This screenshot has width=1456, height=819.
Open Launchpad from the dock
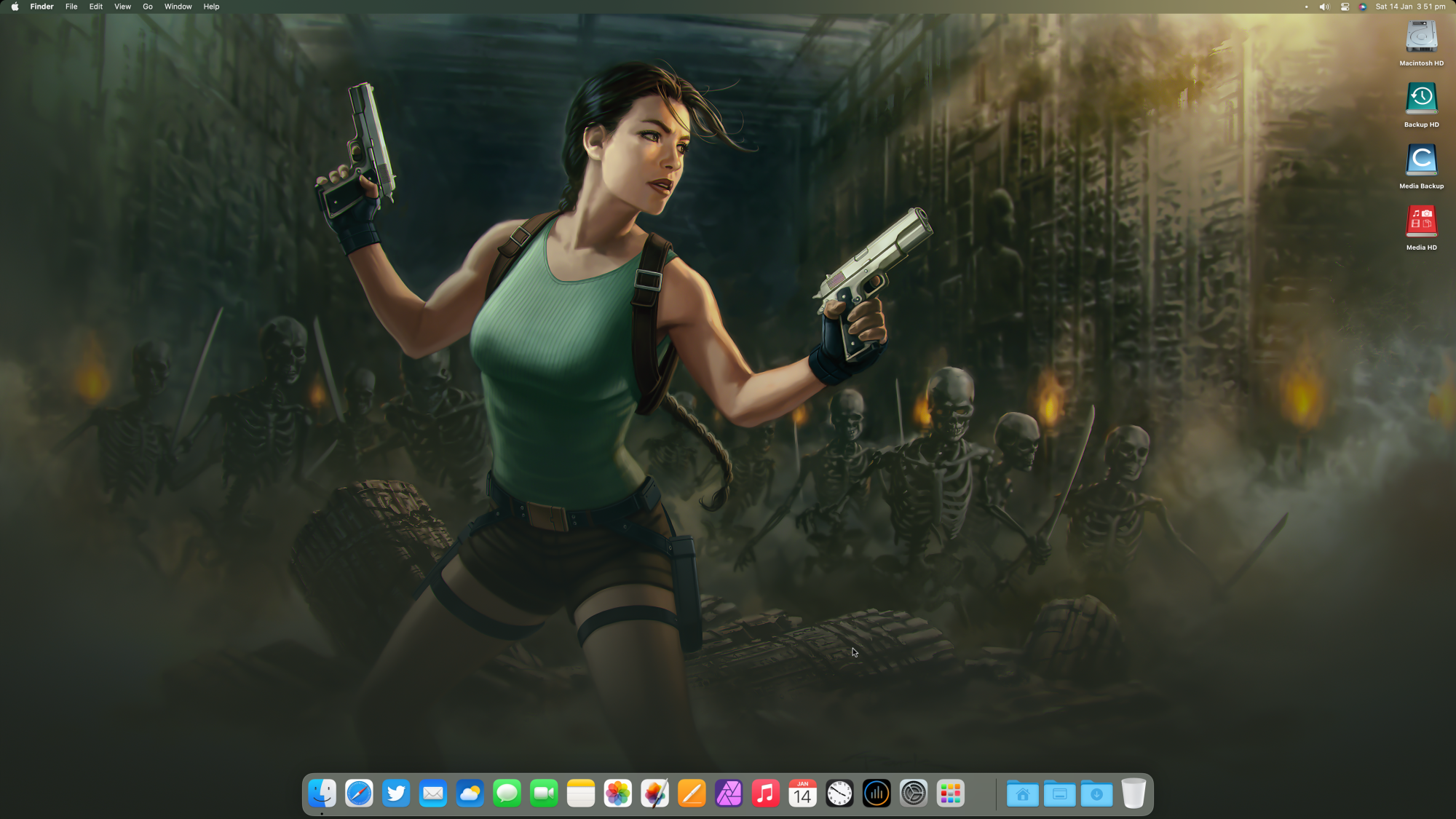click(950, 794)
